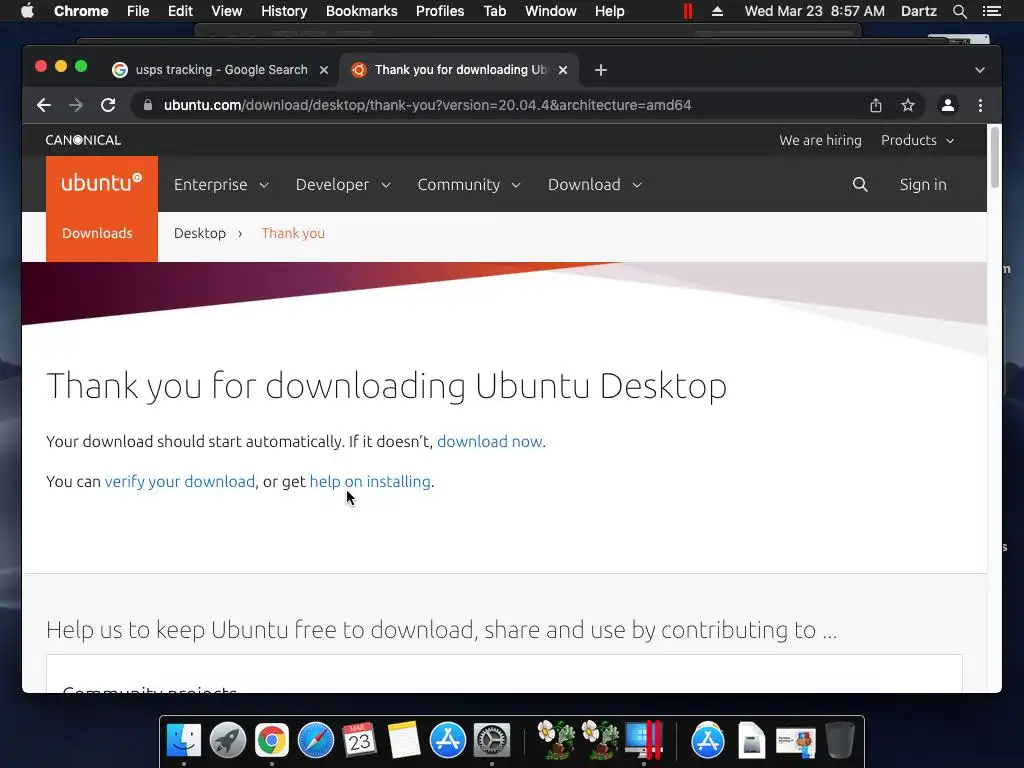Open the Chrome profile avatar icon
The width and height of the screenshot is (1024, 768).
948,105
